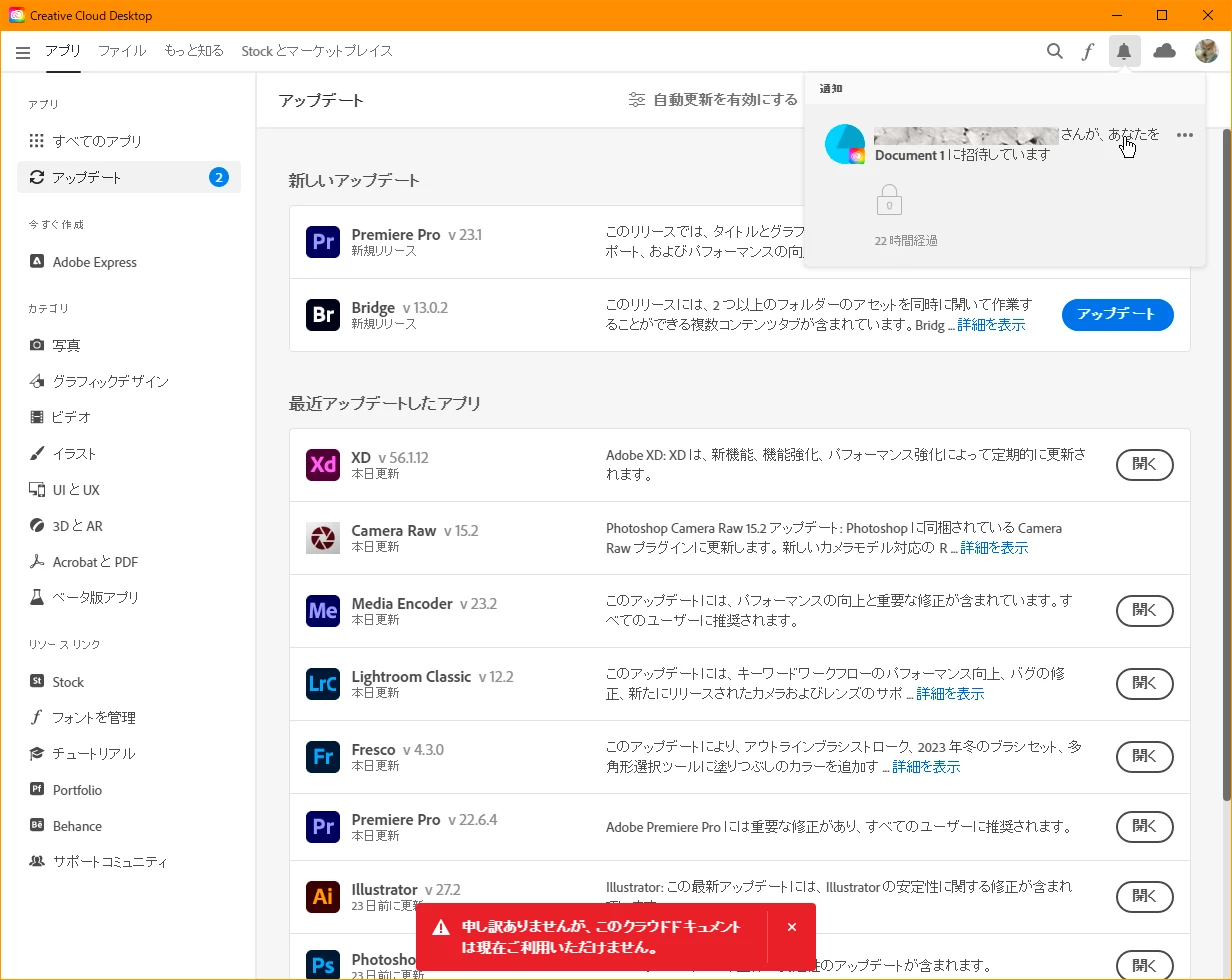Click the warning triangle in the error banner
The width and height of the screenshot is (1232, 980).
click(x=440, y=928)
